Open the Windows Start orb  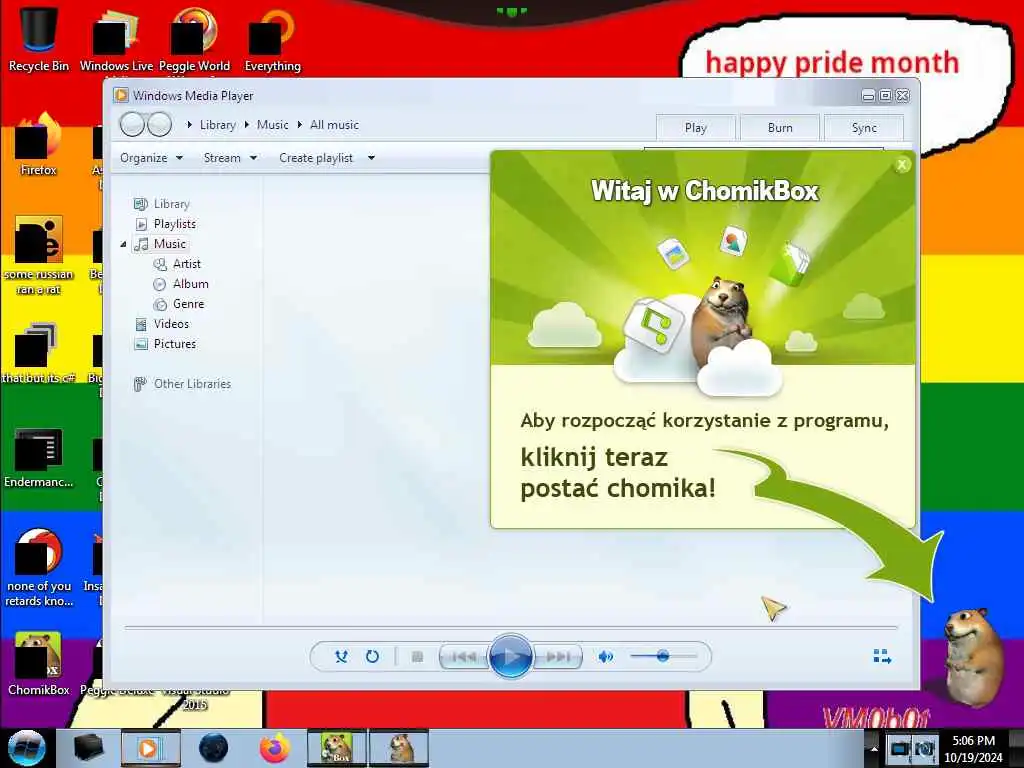point(26,748)
